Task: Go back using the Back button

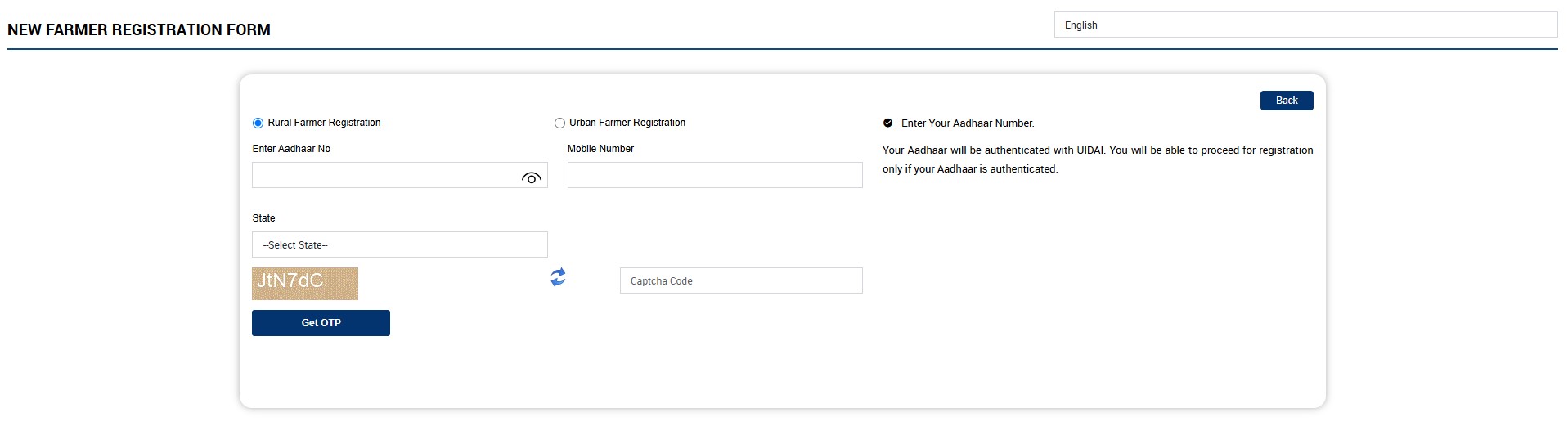Action: tap(1287, 100)
